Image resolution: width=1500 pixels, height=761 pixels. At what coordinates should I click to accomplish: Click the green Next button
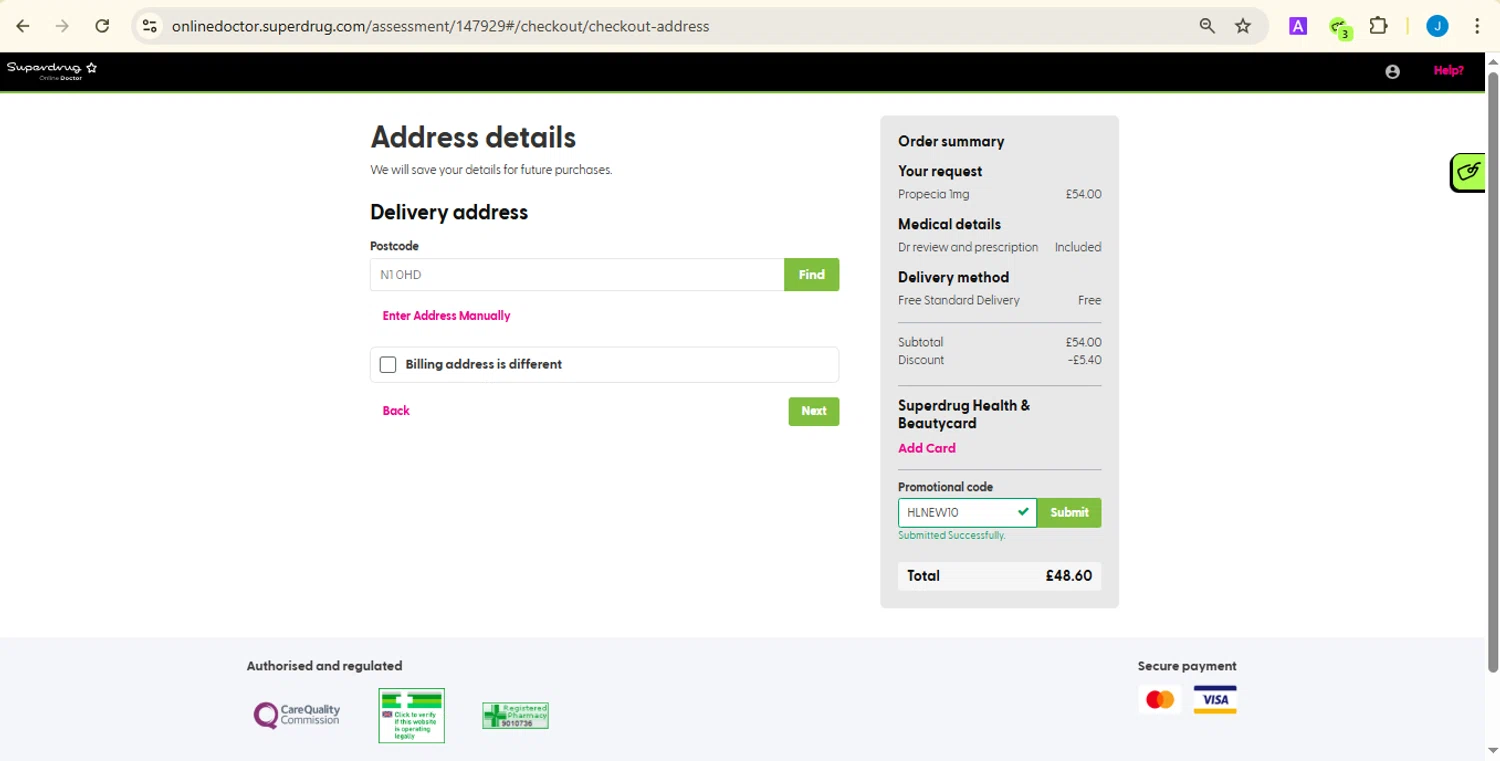[x=814, y=411]
